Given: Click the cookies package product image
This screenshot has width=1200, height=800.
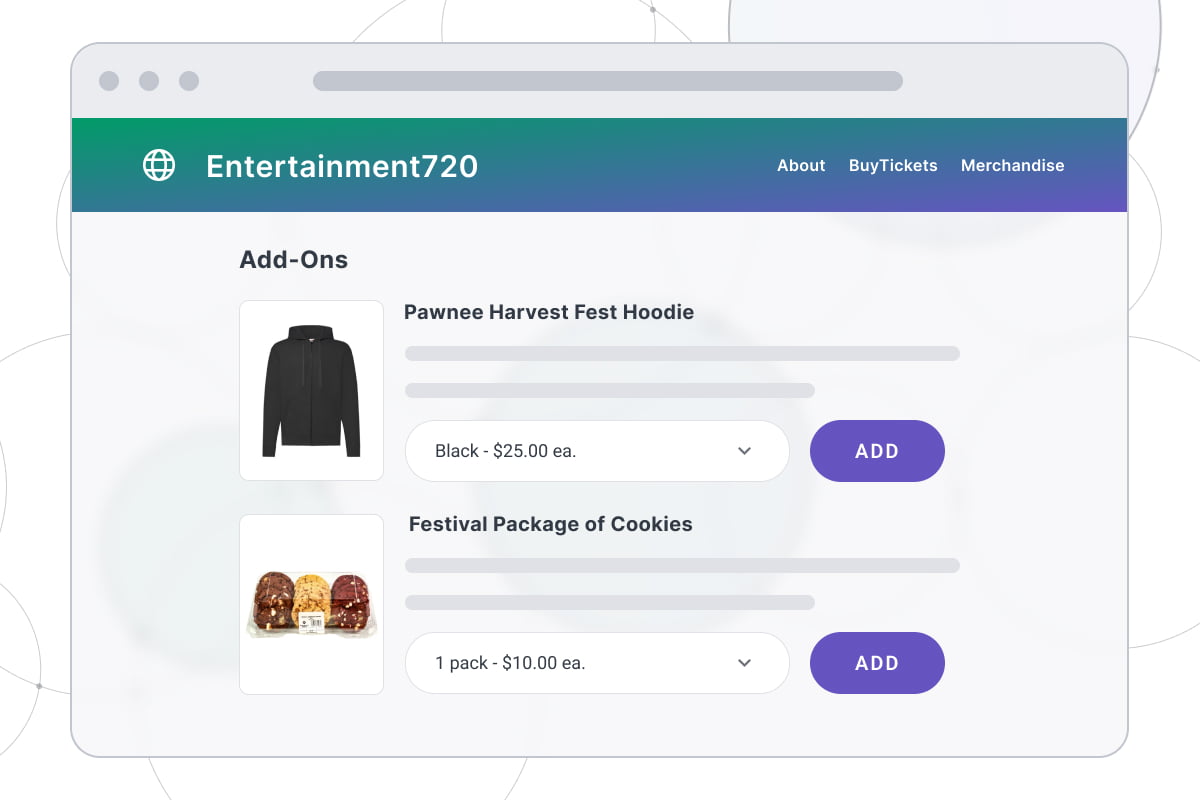Looking at the screenshot, I should pos(311,603).
